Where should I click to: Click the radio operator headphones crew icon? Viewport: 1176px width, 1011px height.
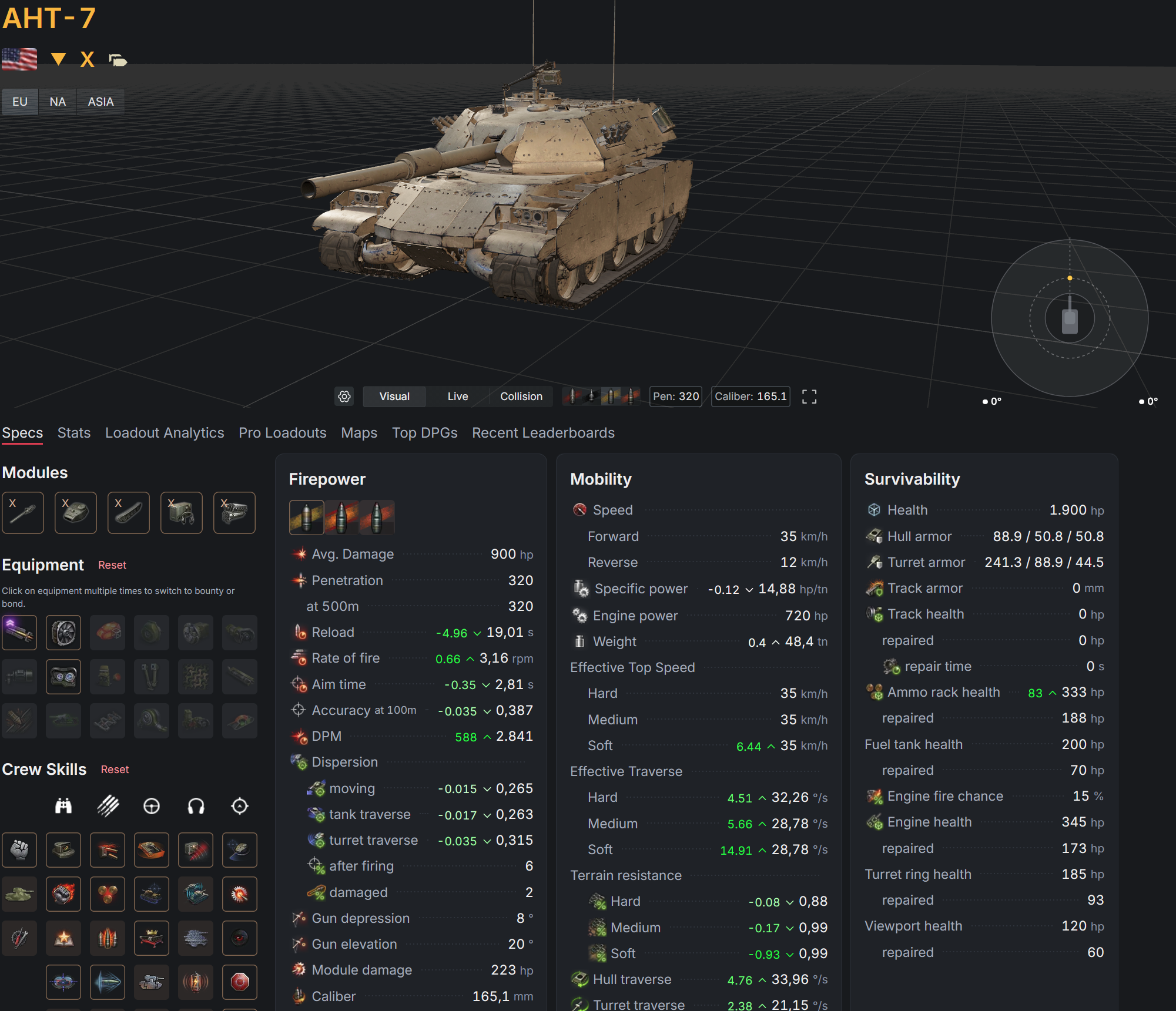pos(196,806)
